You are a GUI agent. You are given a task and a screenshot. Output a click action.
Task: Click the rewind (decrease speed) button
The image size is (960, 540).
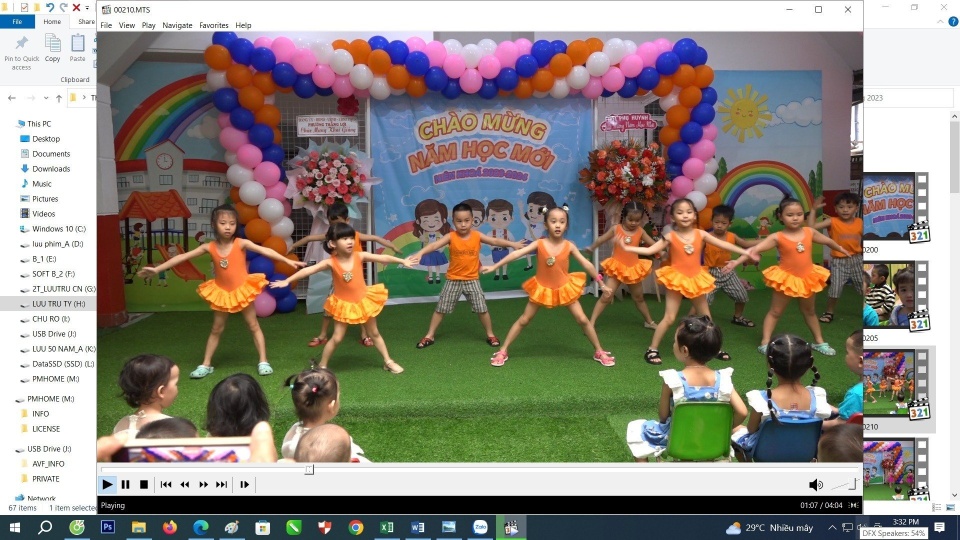click(x=185, y=485)
